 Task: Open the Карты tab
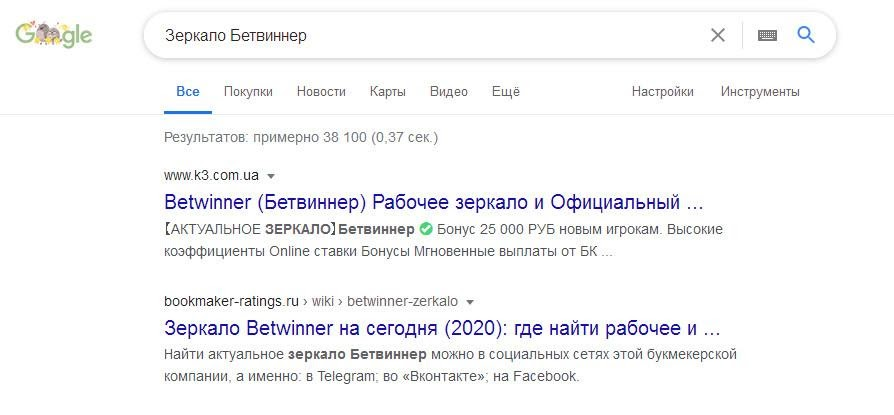387,91
